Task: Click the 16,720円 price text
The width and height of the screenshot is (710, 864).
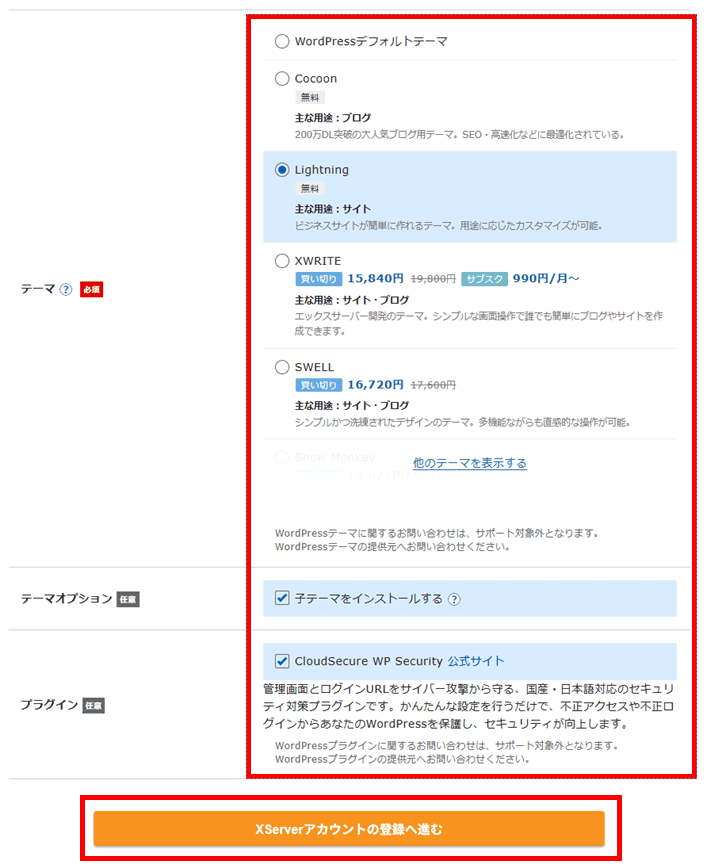Action: click(376, 384)
